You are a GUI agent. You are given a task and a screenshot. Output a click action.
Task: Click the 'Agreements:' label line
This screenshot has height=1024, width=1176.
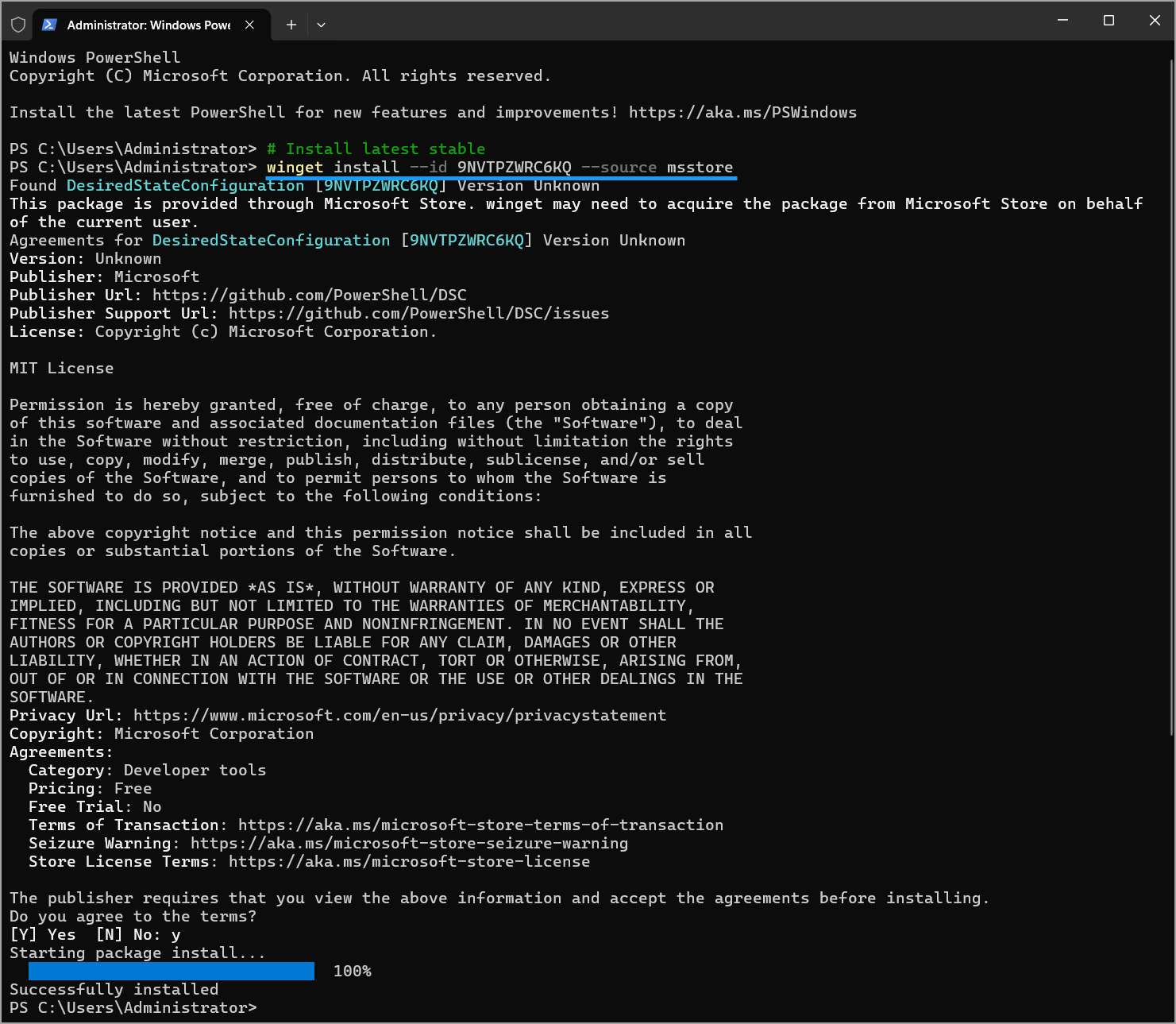tap(61, 752)
